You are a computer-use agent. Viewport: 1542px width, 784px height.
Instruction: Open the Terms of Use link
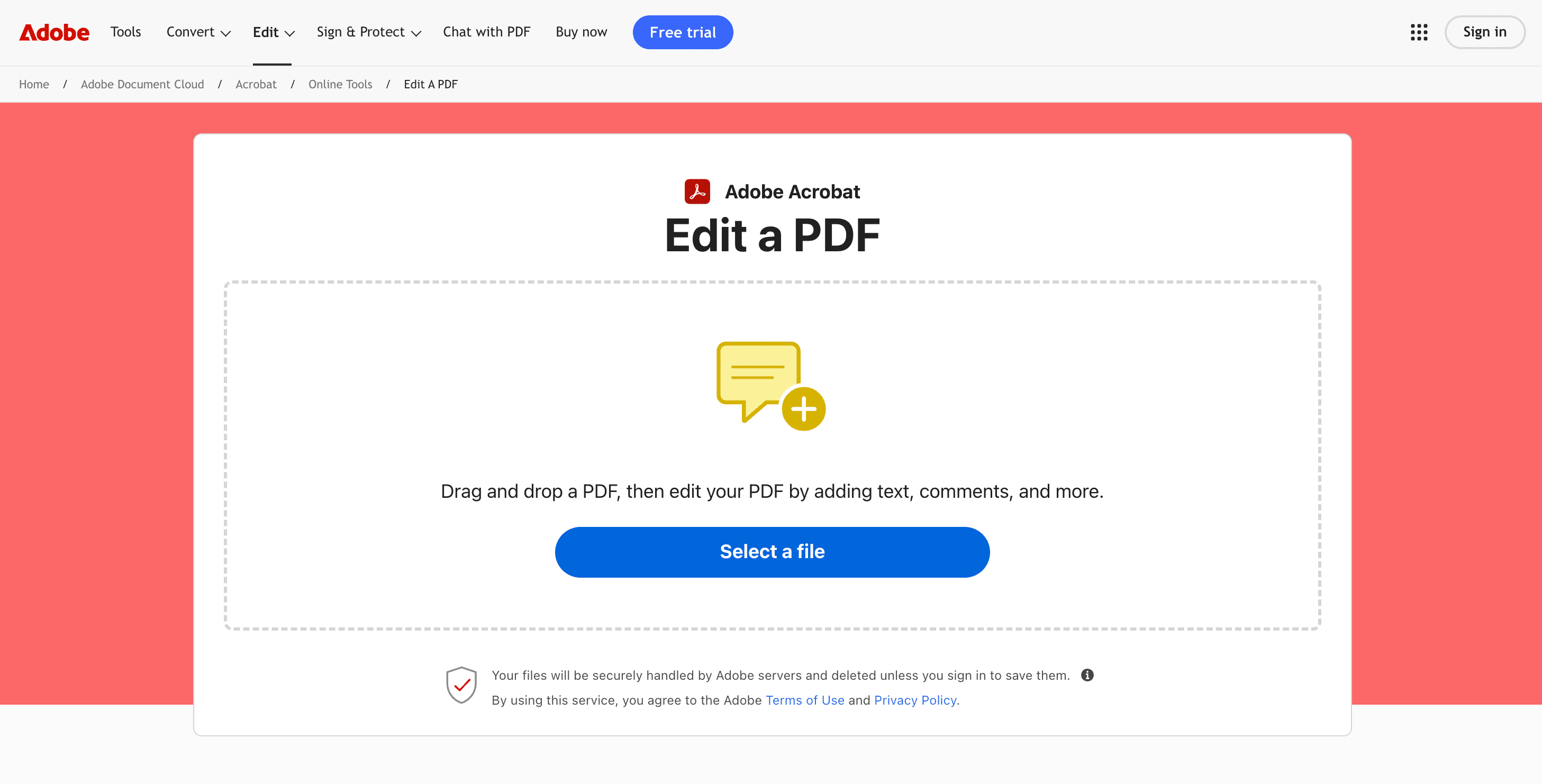[804, 699]
